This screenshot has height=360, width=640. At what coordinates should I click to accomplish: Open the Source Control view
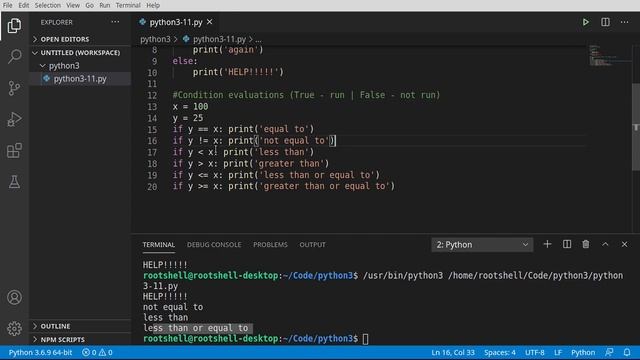[x=14, y=88]
